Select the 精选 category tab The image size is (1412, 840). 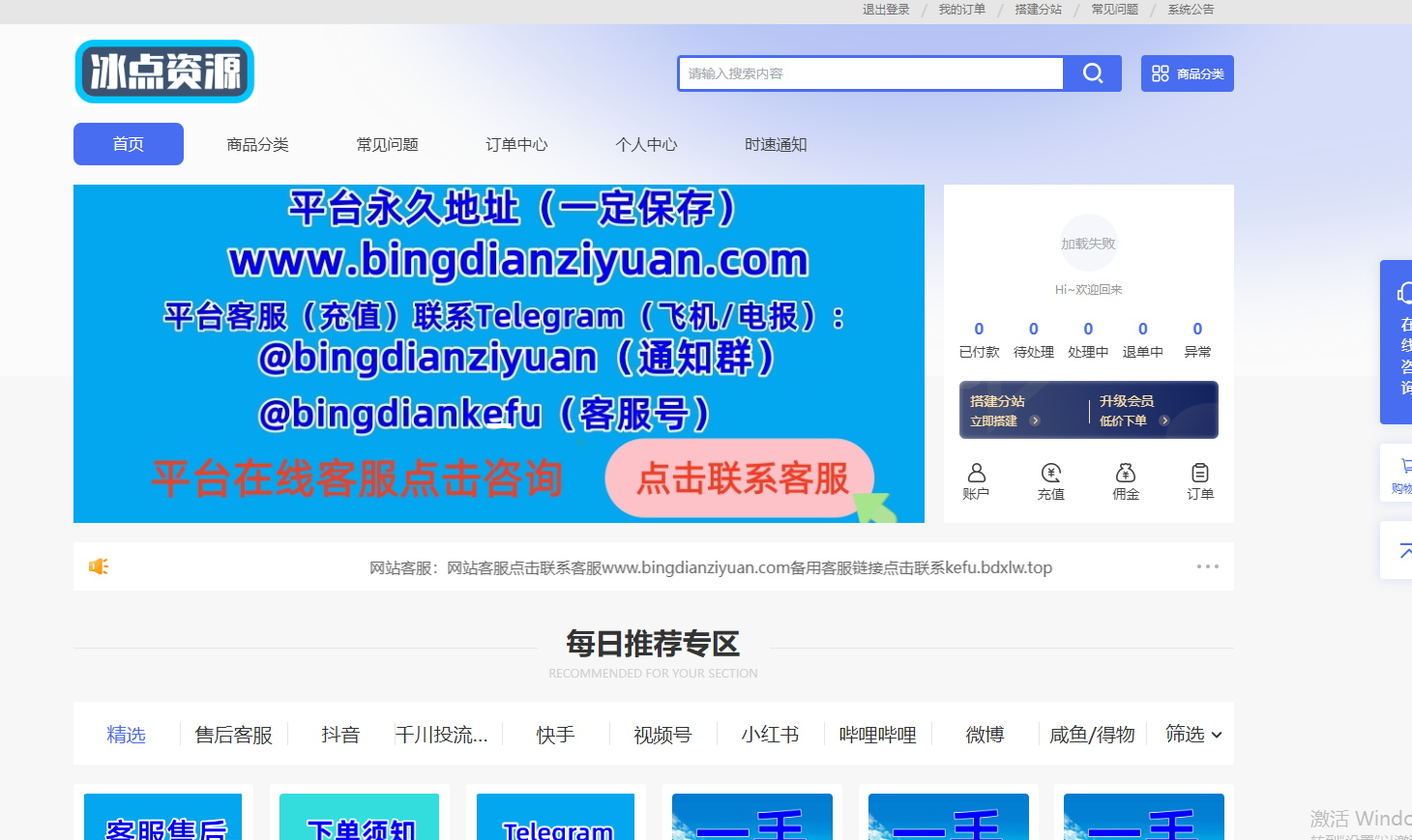(x=126, y=735)
